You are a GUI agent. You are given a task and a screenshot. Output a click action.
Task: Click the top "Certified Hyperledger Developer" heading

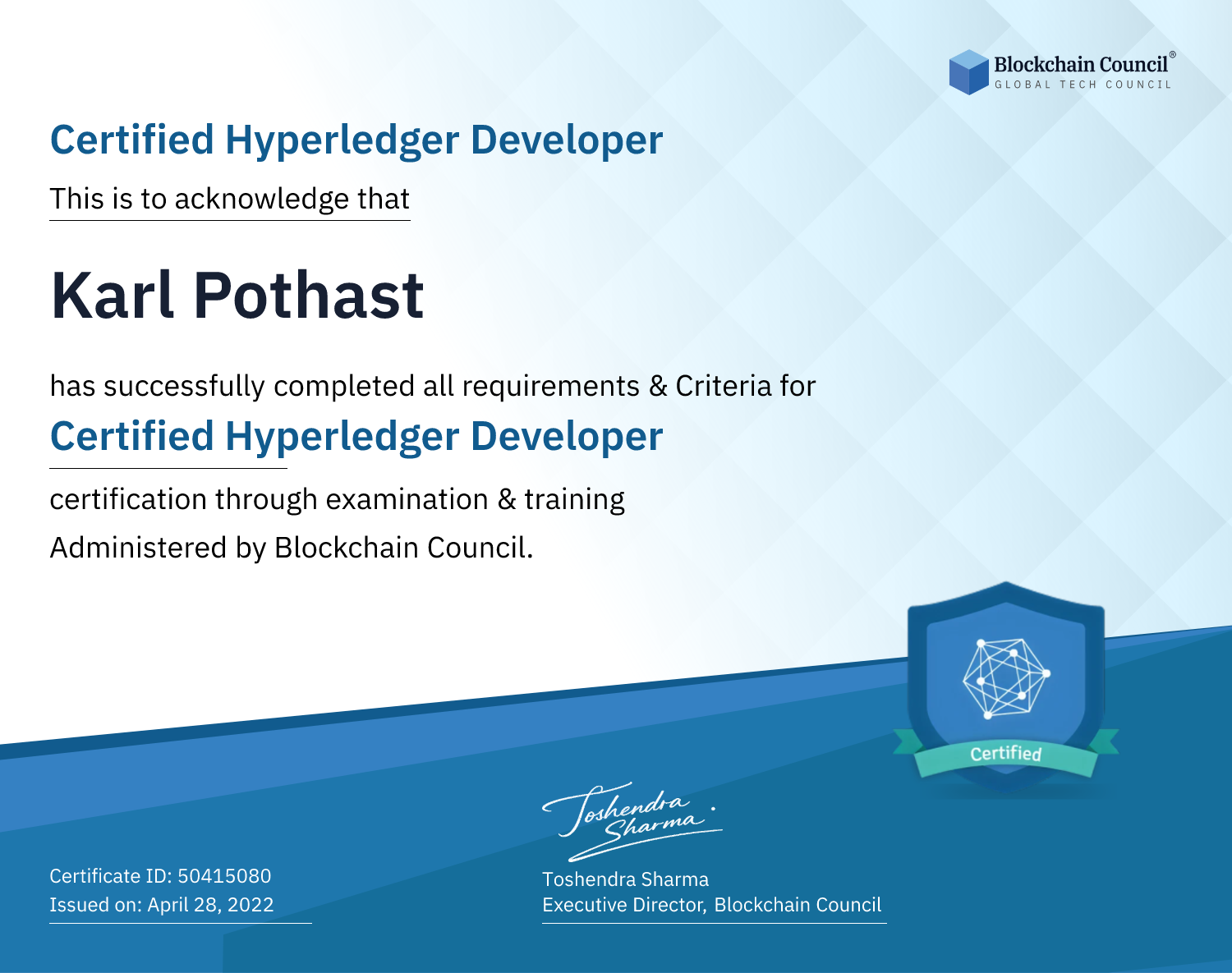click(356, 140)
